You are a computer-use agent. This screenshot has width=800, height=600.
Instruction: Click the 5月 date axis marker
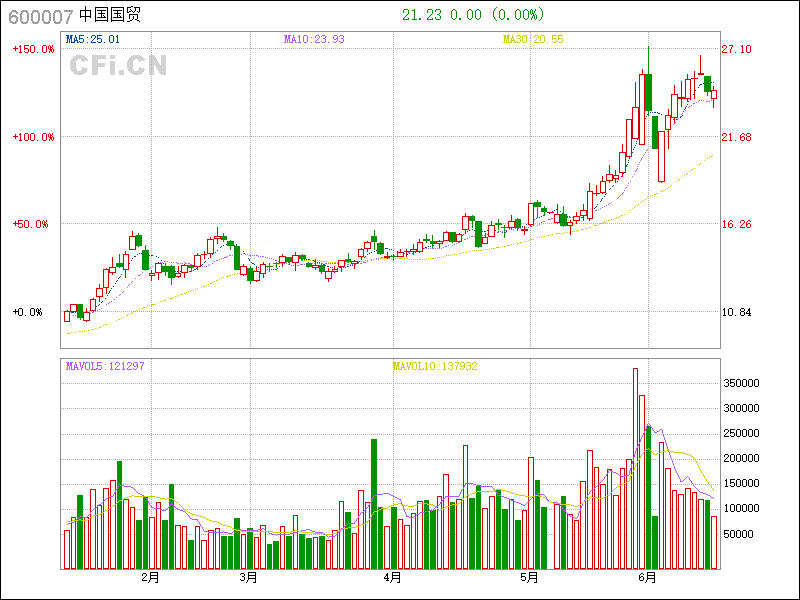coord(530,578)
